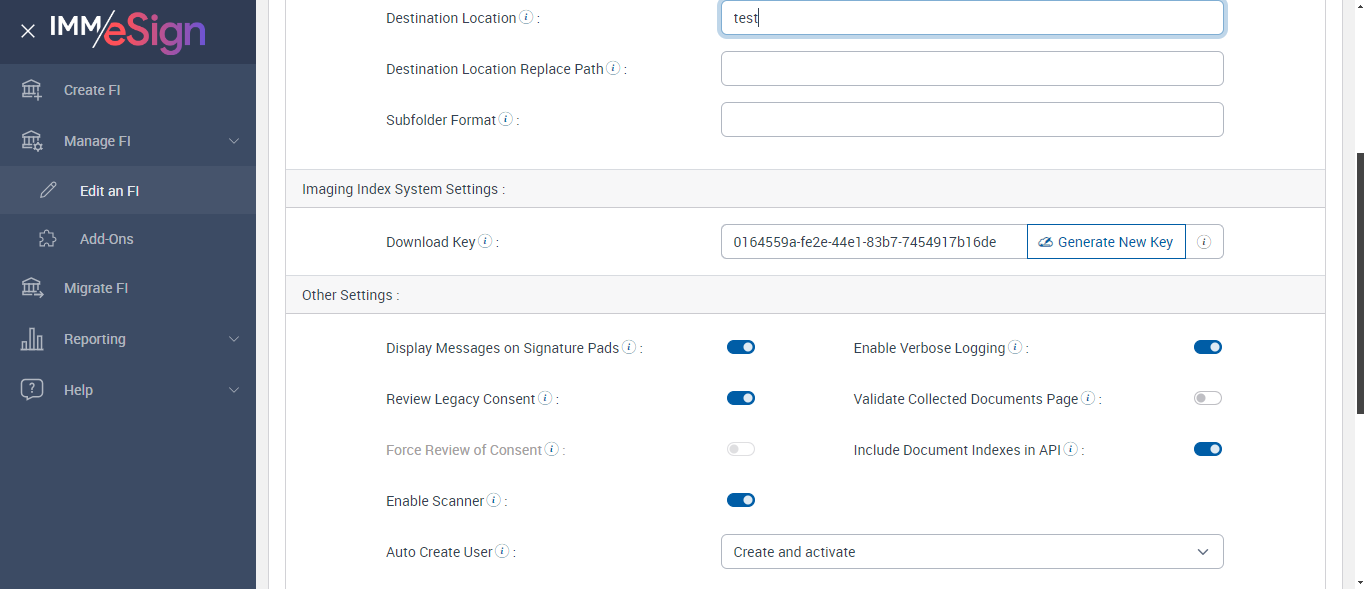The height and width of the screenshot is (589, 1366).
Task: Click the Edit an FI pencil icon
Action: click(48, 190)
